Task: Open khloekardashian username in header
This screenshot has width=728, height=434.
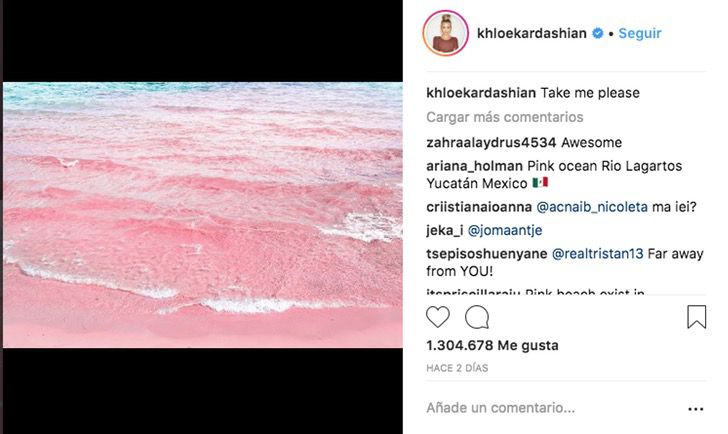Action: 532,33
